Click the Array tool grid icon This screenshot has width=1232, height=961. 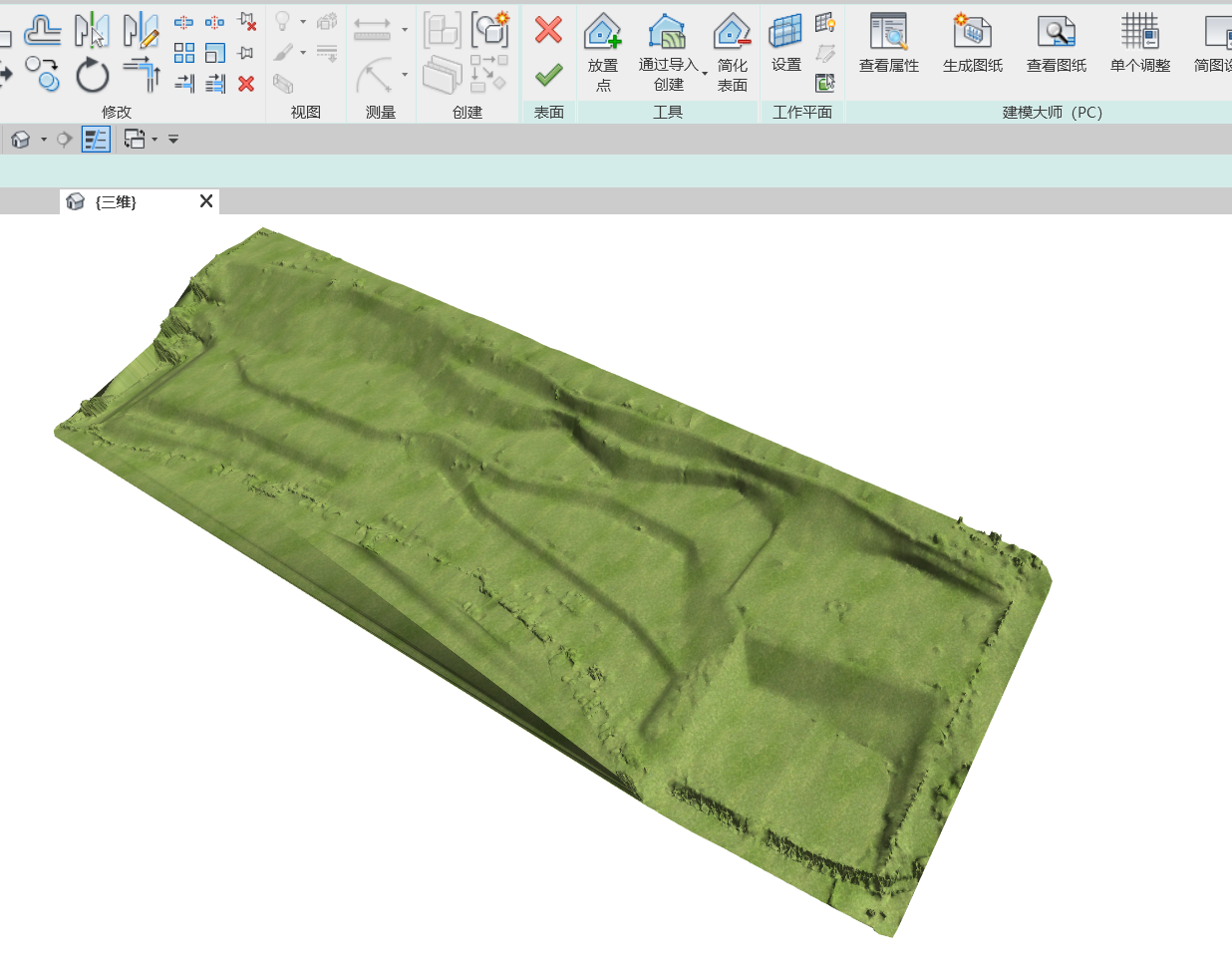(x=184, y=53)
